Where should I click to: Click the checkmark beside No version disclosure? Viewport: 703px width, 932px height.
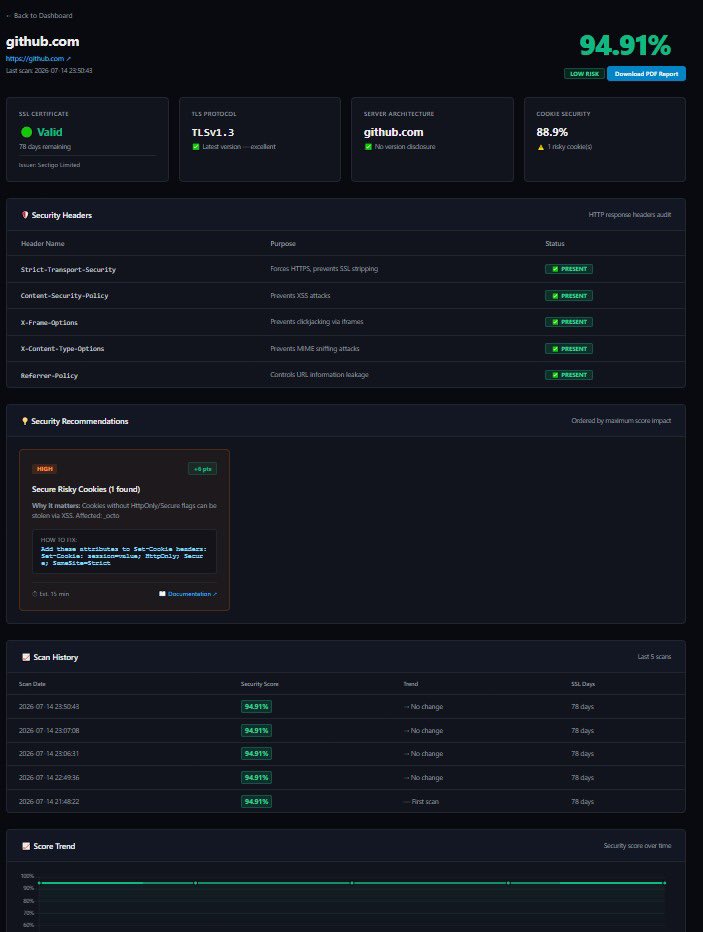click(x=368, y=147)
